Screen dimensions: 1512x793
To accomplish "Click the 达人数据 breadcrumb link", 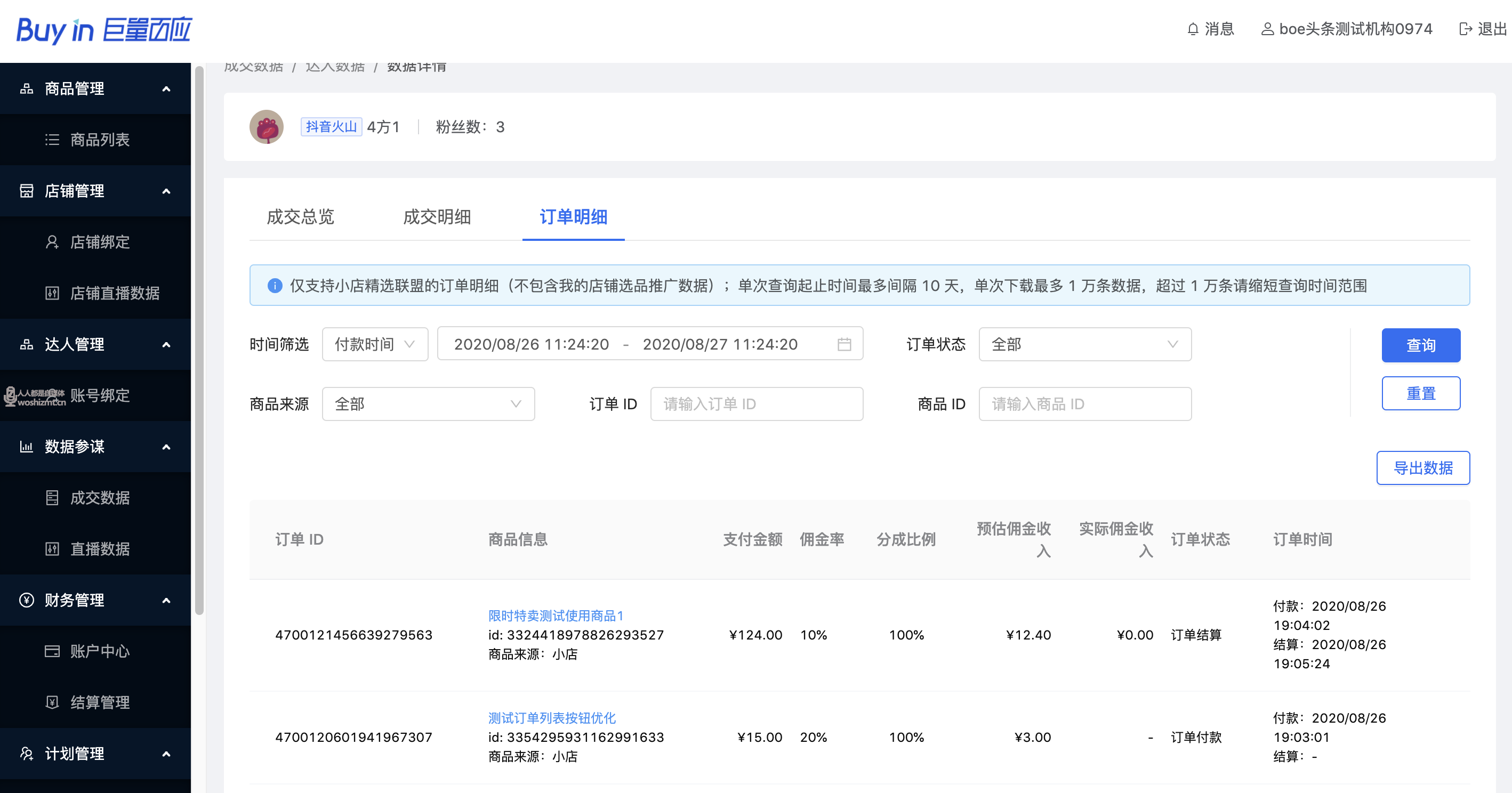I will pos(335,66).
